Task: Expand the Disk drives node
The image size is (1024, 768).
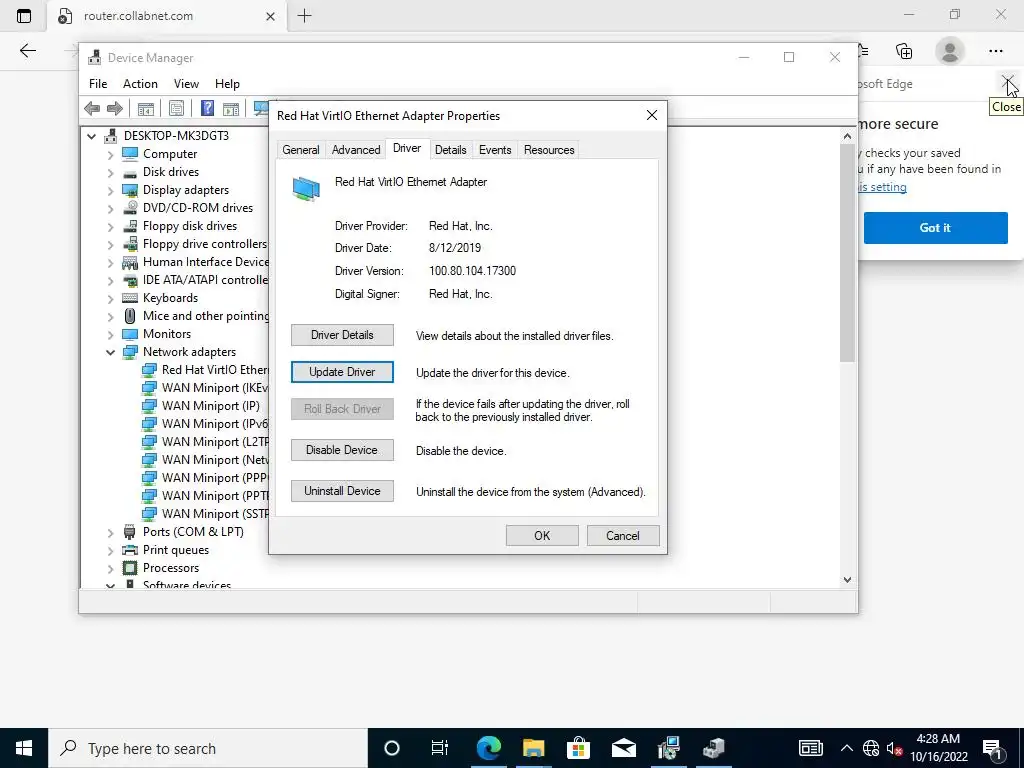Action: point(110,173)
